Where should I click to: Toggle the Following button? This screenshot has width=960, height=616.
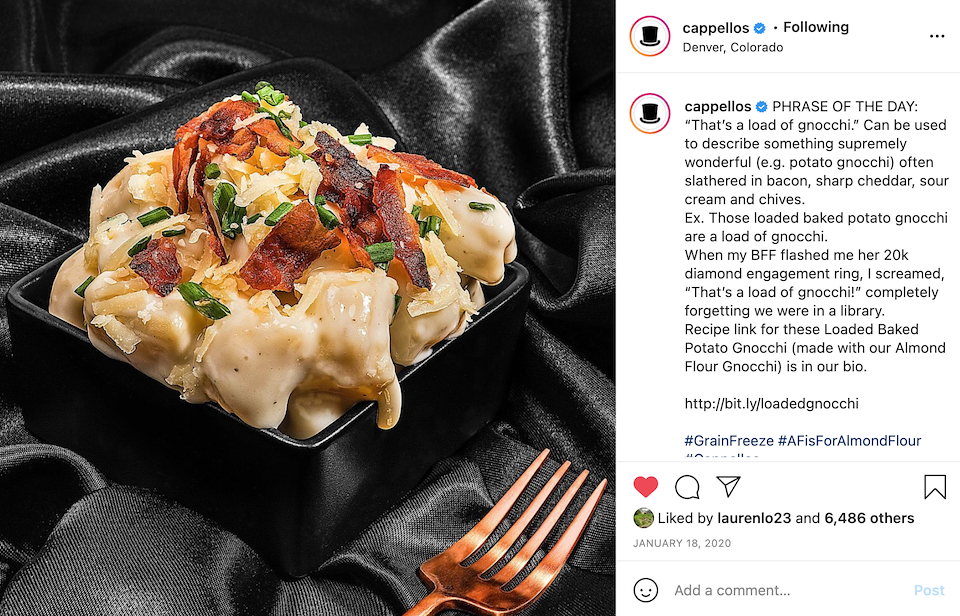pyautogui.click(x=816, y=28)
